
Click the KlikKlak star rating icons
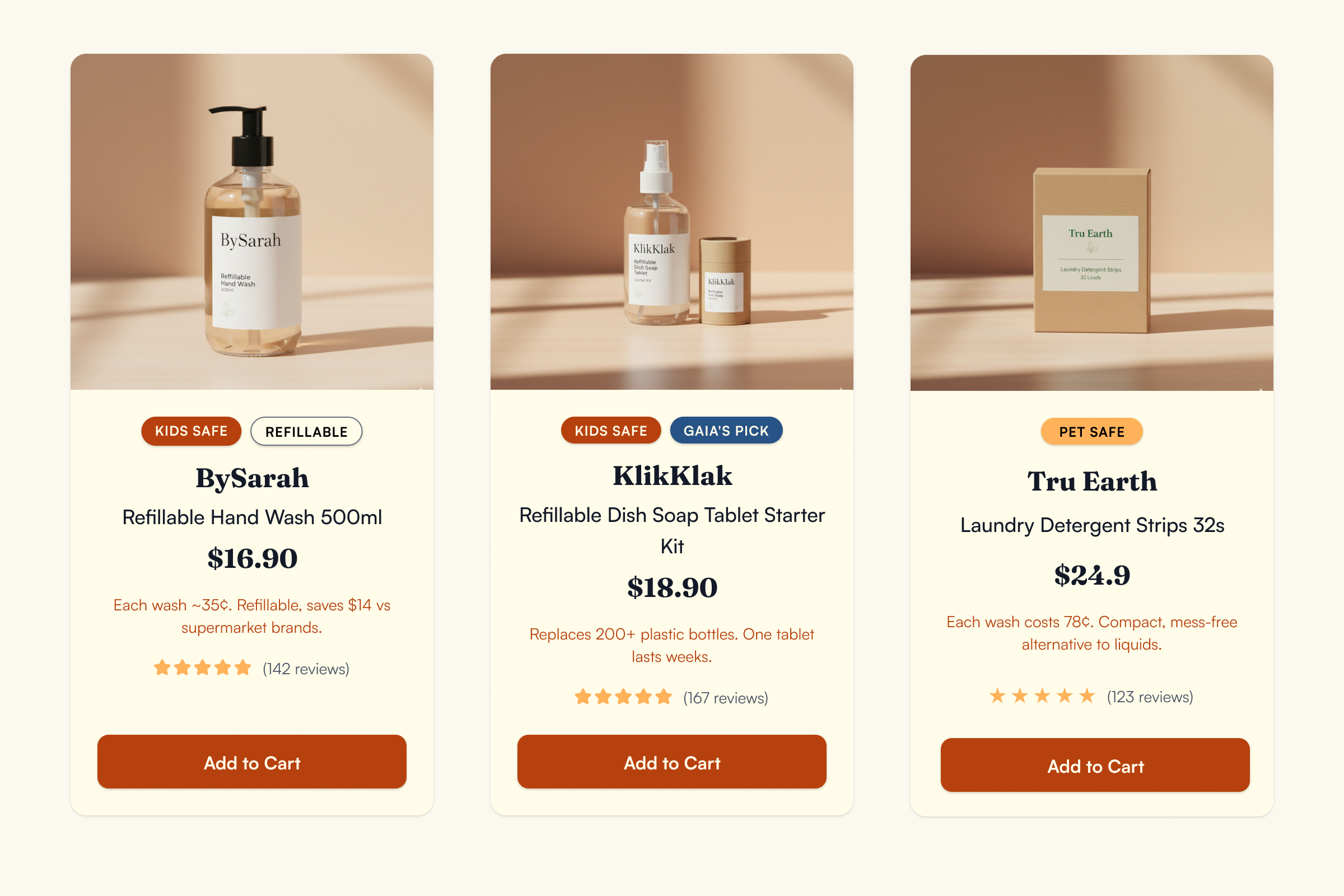(x=623, y=697)
